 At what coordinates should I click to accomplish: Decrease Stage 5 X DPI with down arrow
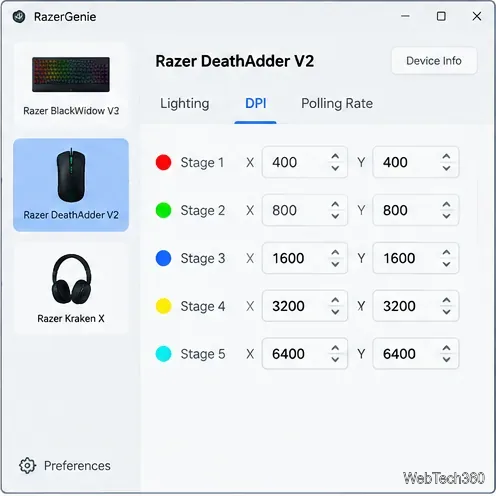[x=335, y=360]
